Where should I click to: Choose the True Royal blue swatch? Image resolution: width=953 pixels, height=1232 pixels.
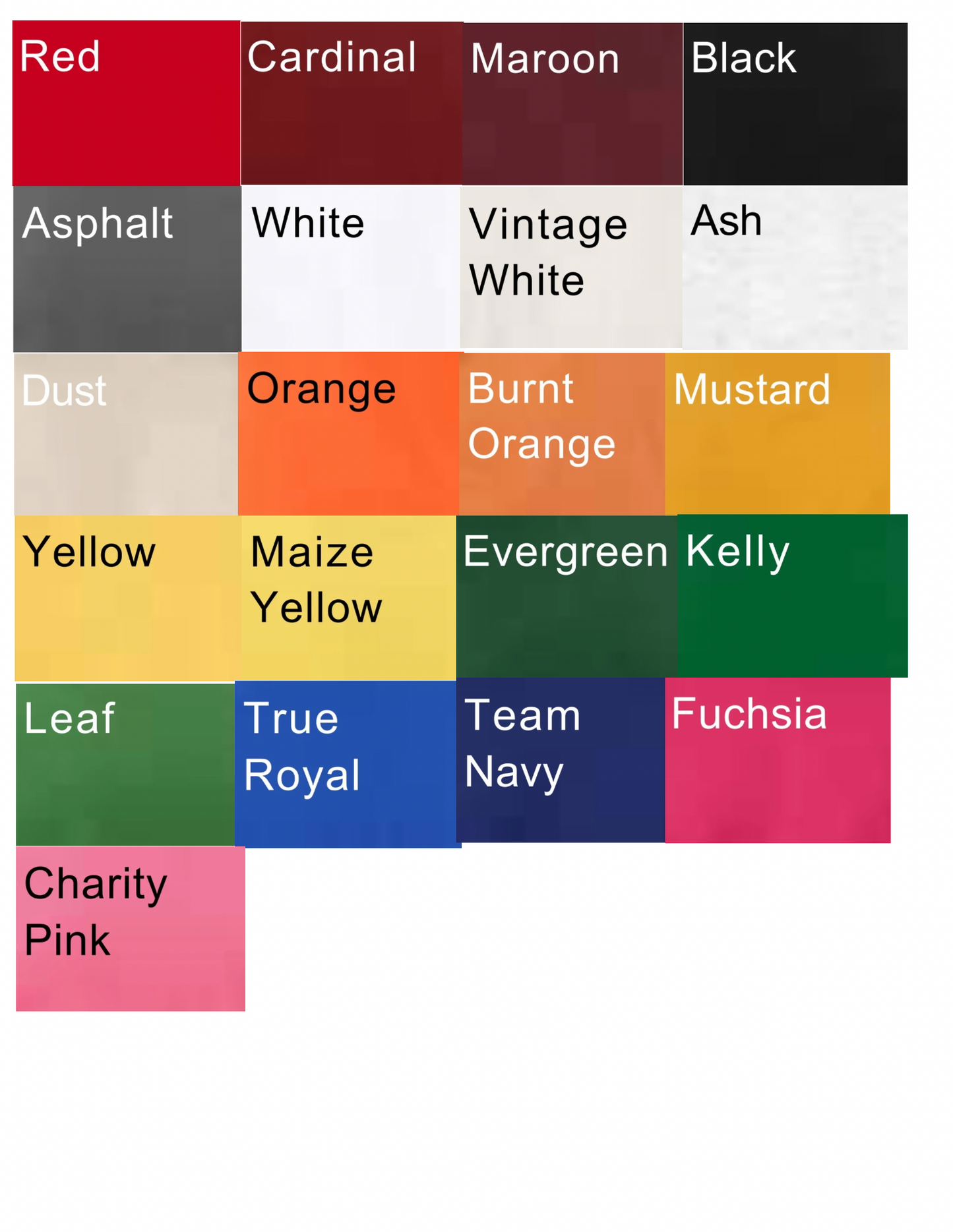click(348, 765)
